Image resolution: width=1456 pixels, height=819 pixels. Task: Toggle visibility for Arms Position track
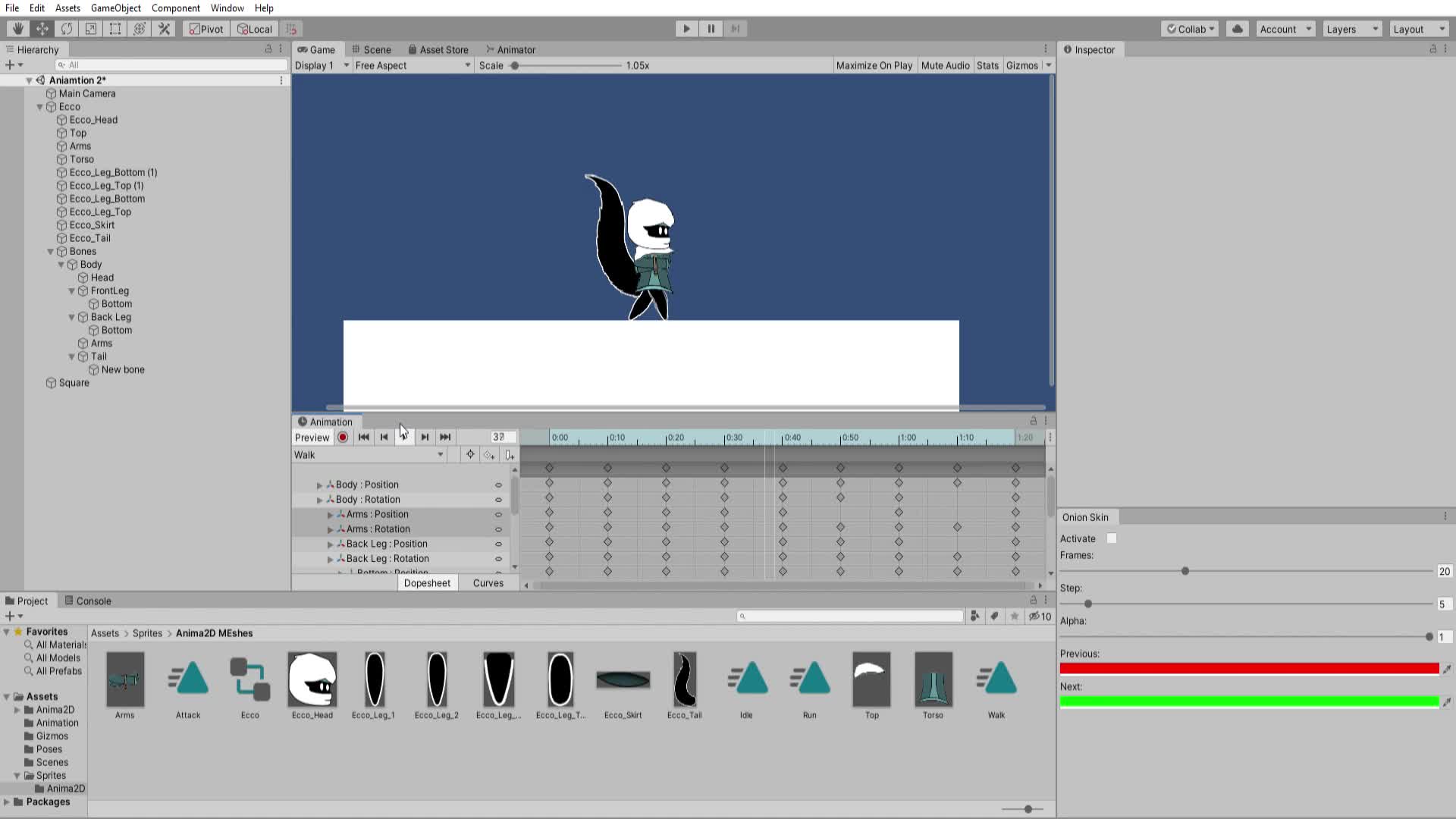click(x=499, y=513)
